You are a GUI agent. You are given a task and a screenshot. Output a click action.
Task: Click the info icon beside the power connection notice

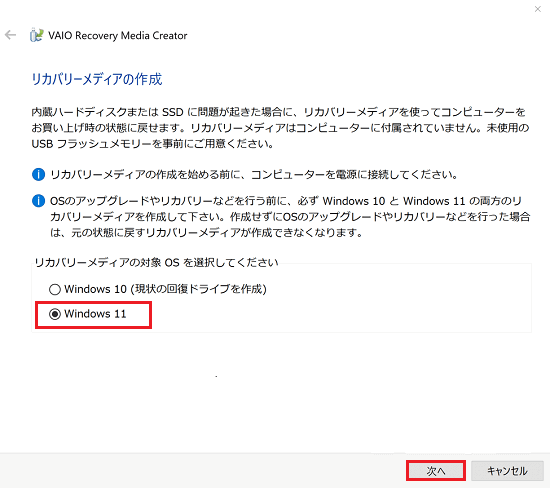[x=38, y=174]
